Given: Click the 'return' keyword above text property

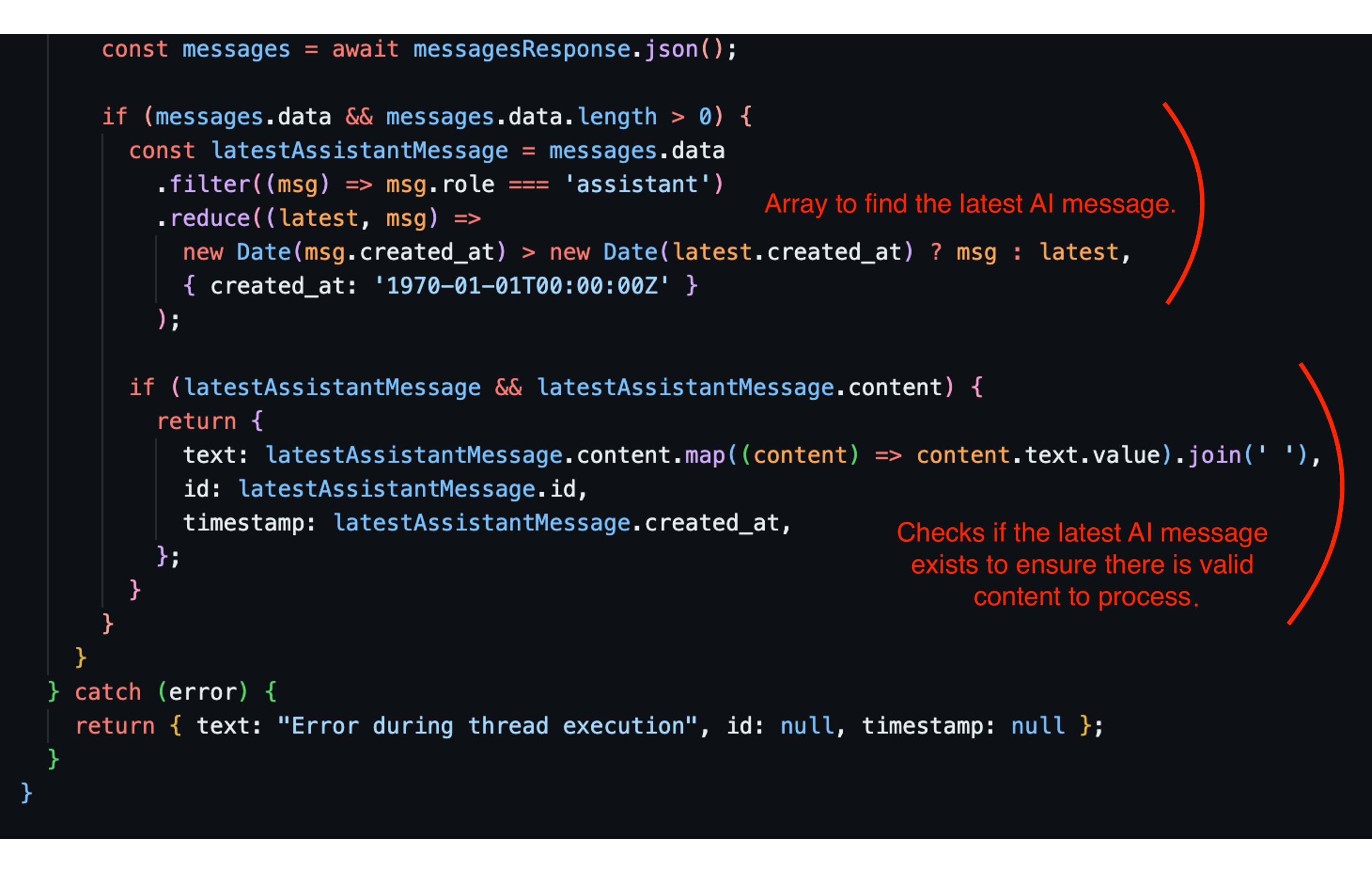Looking at the screenshot, I should point(197,422).
